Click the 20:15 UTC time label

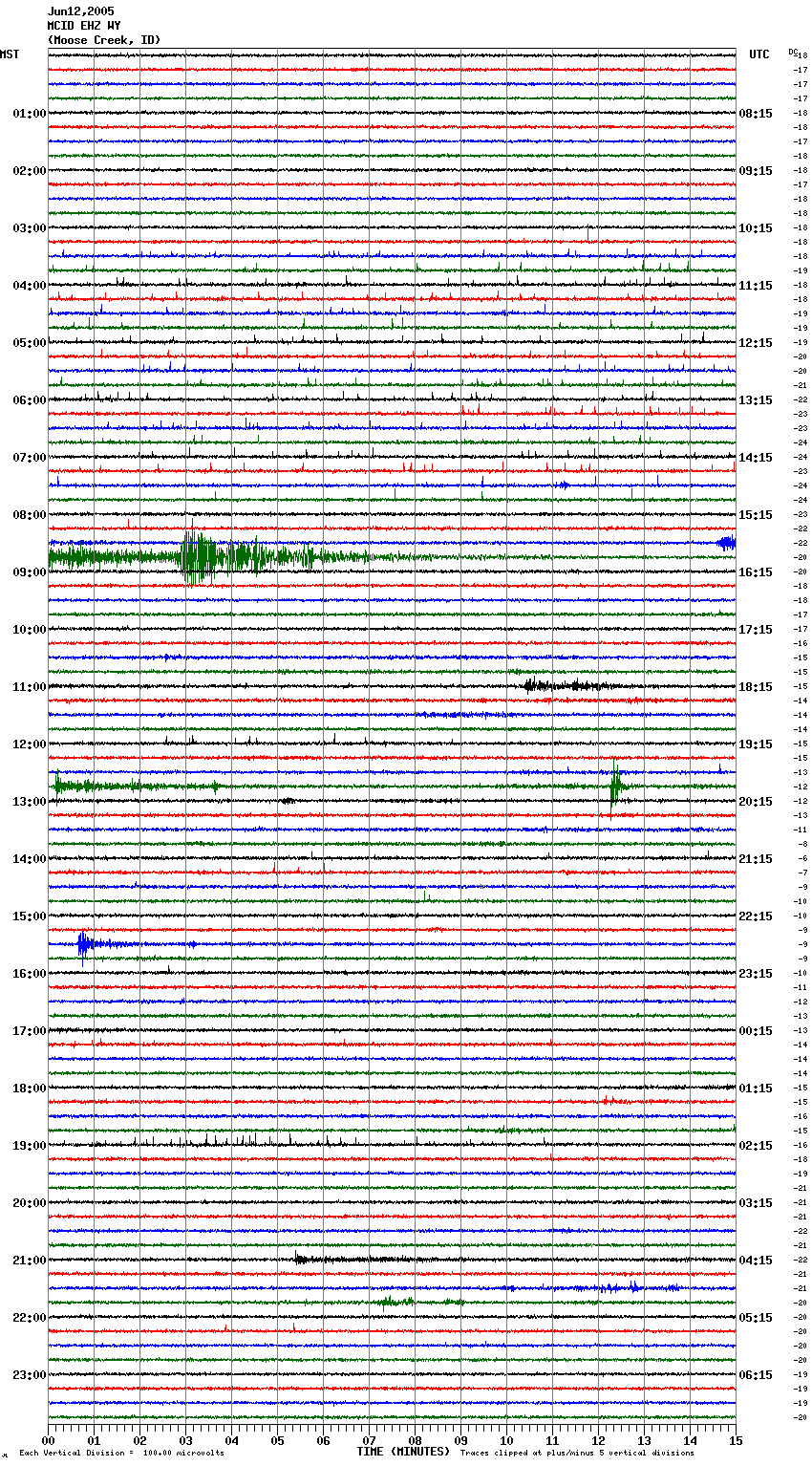click(x=756, y=802)
